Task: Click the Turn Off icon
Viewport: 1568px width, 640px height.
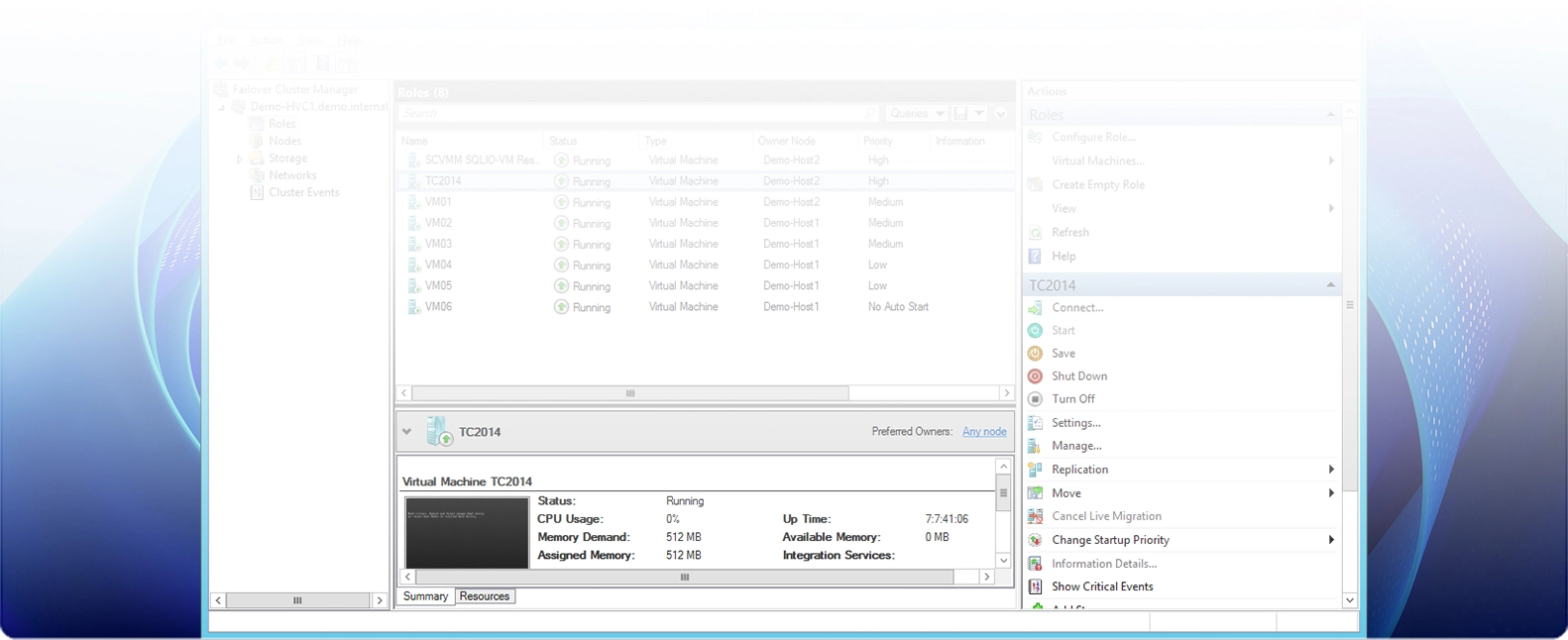Action: point(1035,399)
